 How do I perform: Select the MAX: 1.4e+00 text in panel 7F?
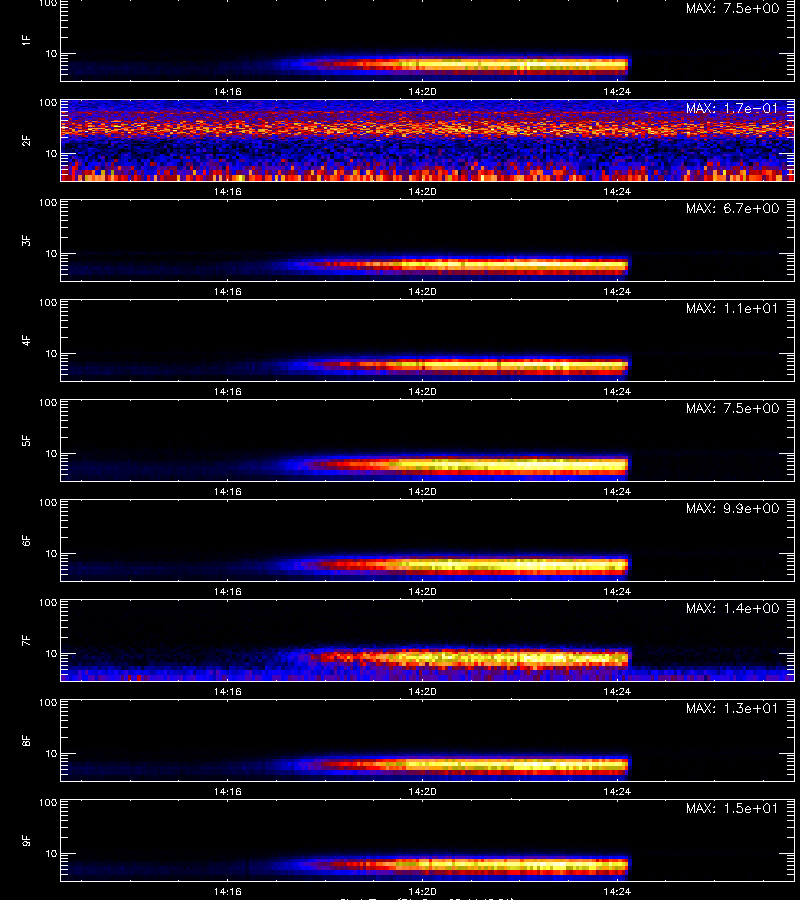click(x=733, y=608)
